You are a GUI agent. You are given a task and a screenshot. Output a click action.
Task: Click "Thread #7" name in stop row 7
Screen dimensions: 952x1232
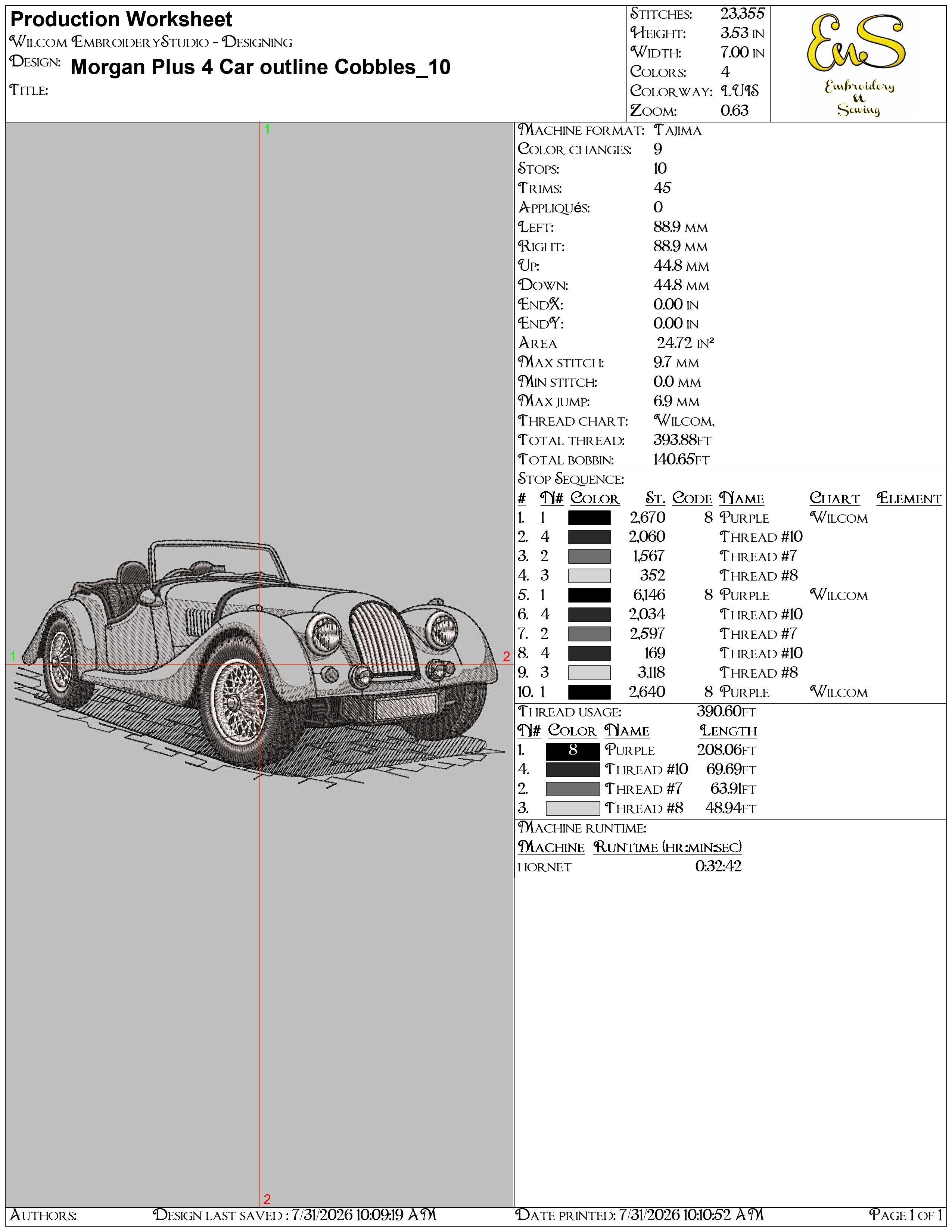759,634
